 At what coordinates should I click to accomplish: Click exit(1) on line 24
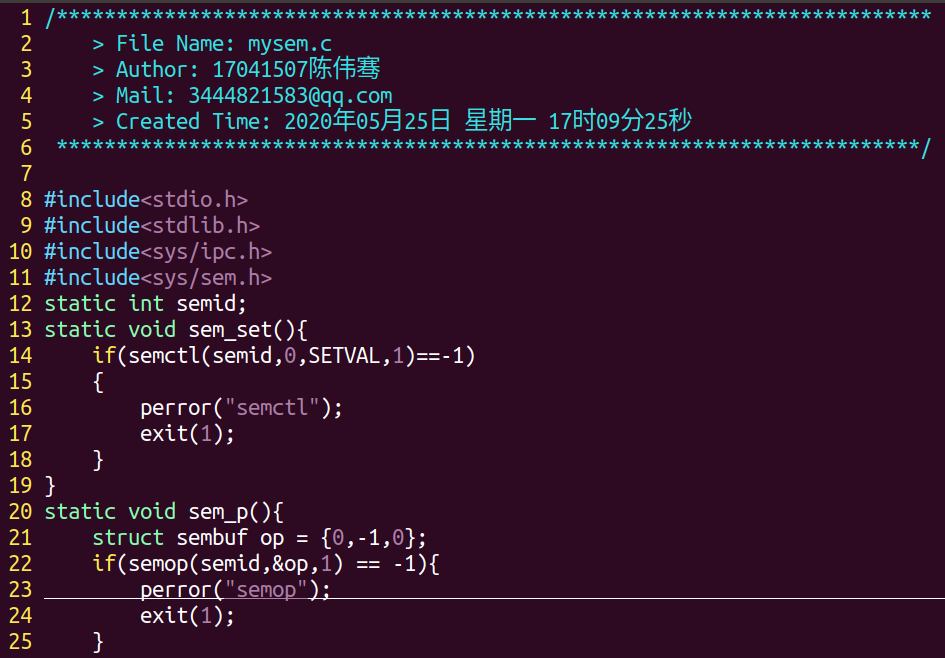[x=187, y=616]
